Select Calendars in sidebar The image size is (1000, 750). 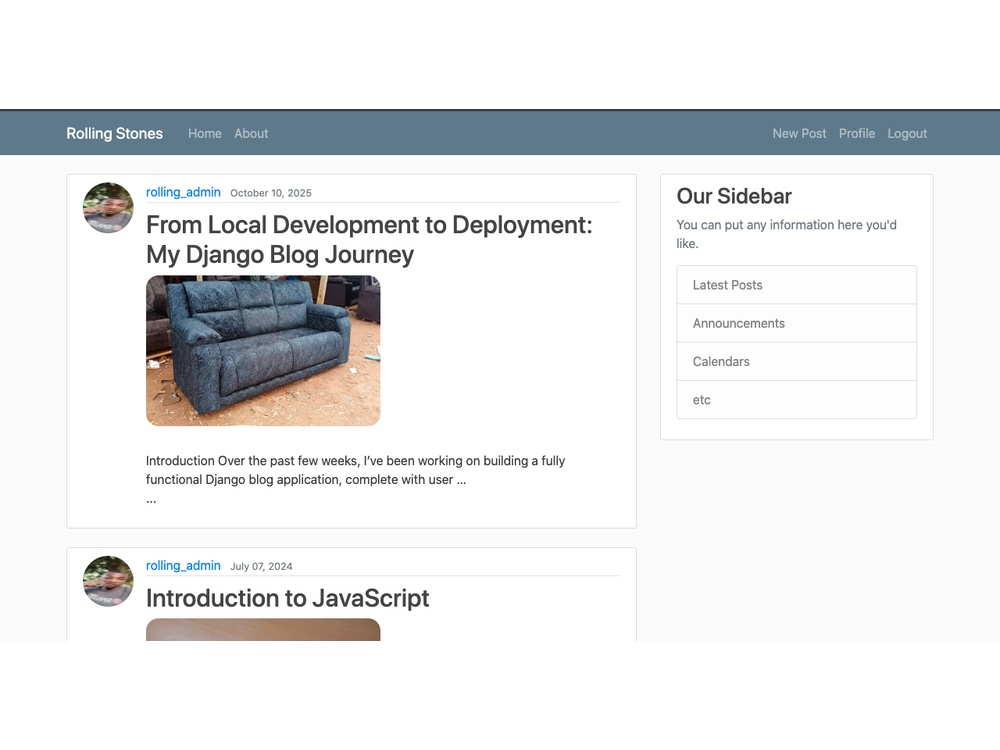coord(797,362)
